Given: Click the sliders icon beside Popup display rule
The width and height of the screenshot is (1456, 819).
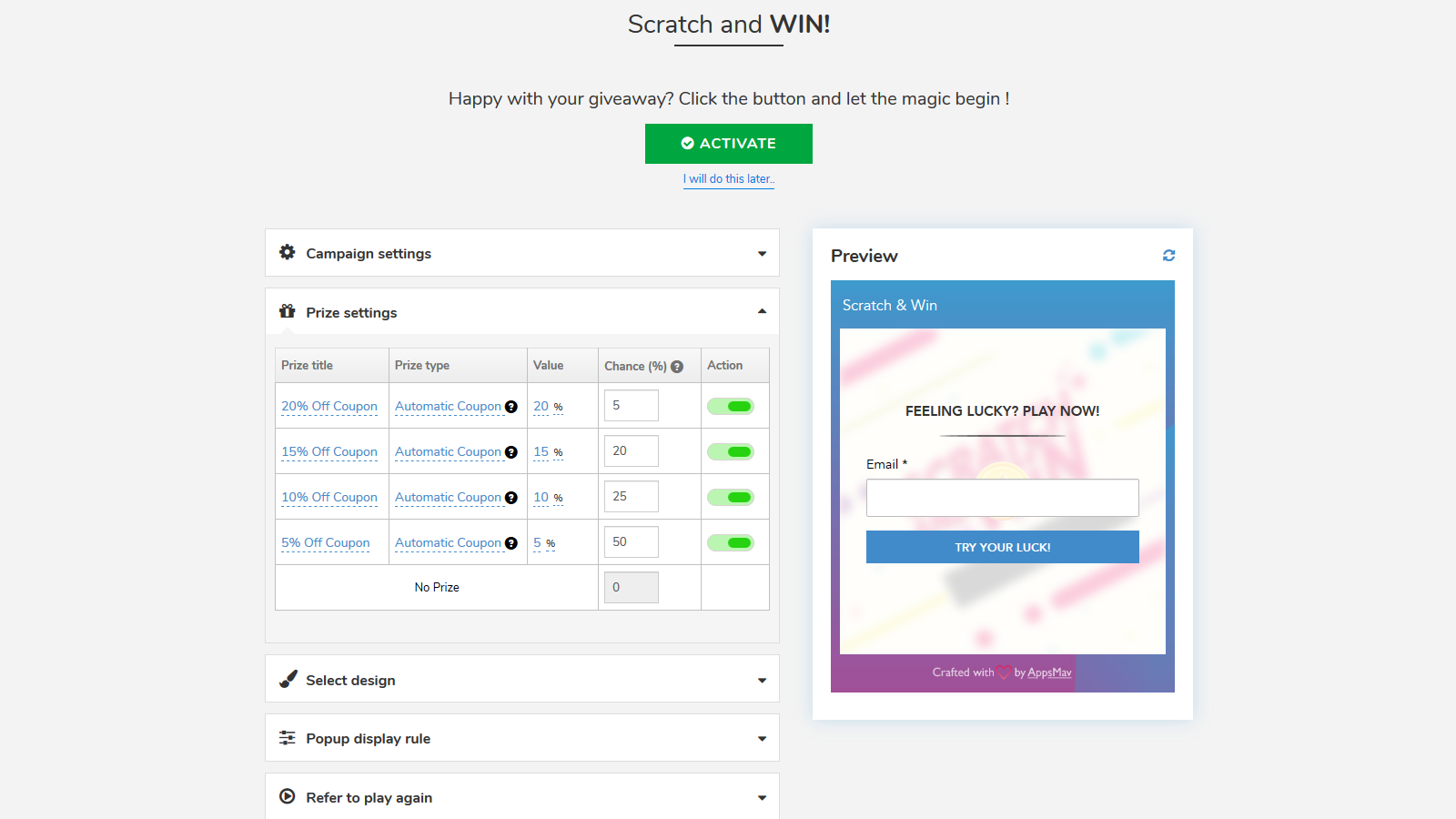Looking at the screenshot, I should click(x=288, y=738).
